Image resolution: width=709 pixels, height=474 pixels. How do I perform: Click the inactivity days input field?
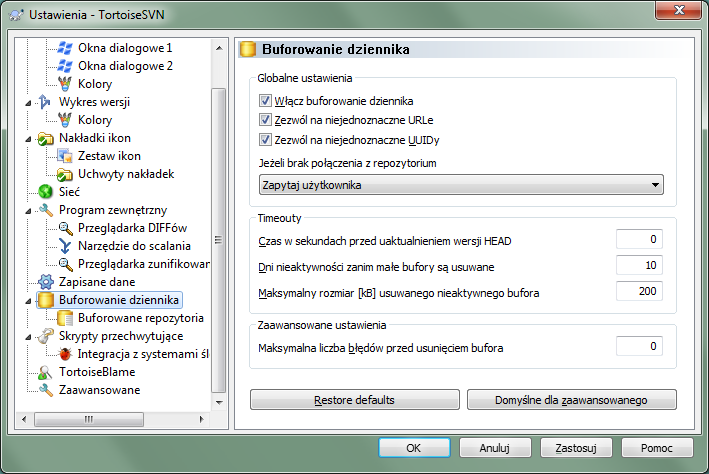pyautogui.click(x=639, y=265)
